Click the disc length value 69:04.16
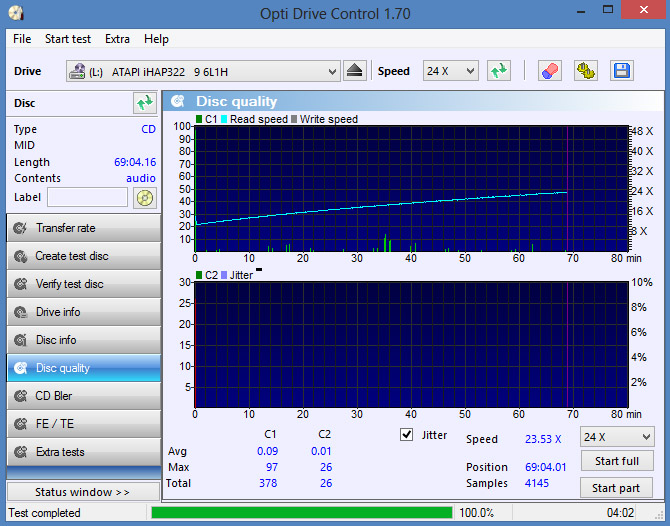Viewport: 670px width, 526px height. [135, 162]
